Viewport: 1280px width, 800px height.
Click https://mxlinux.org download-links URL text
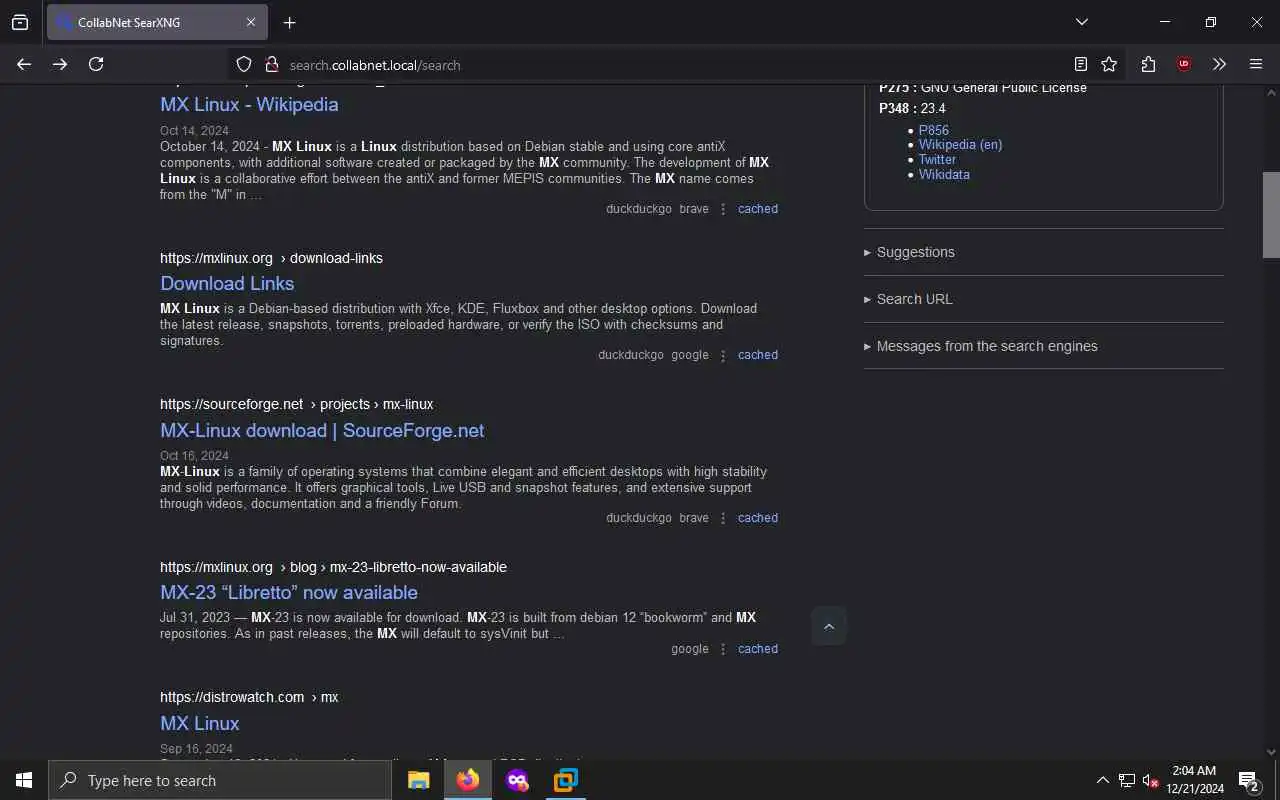click(271, 258)
